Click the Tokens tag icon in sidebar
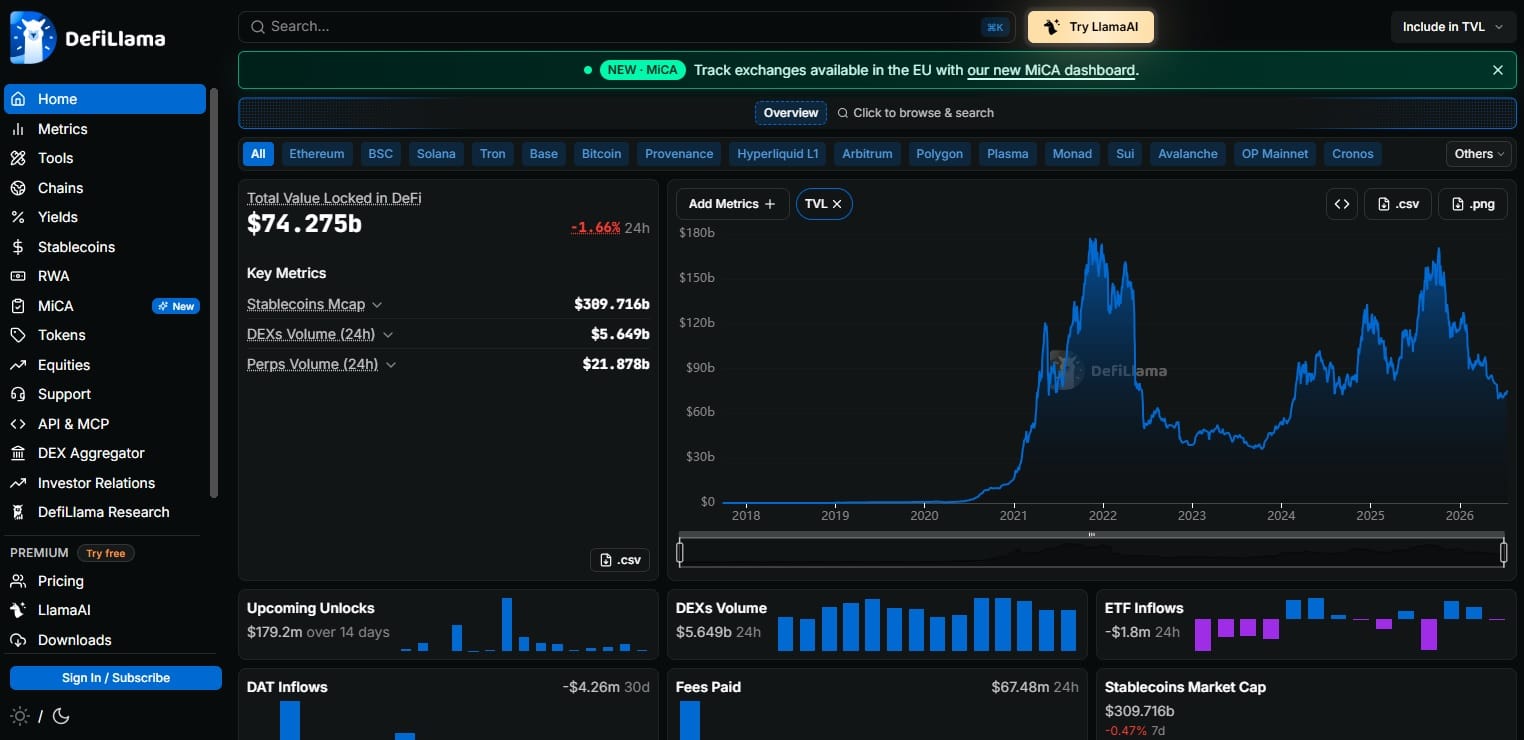The height and width of the screenshot is (740, 1524). 18,335
